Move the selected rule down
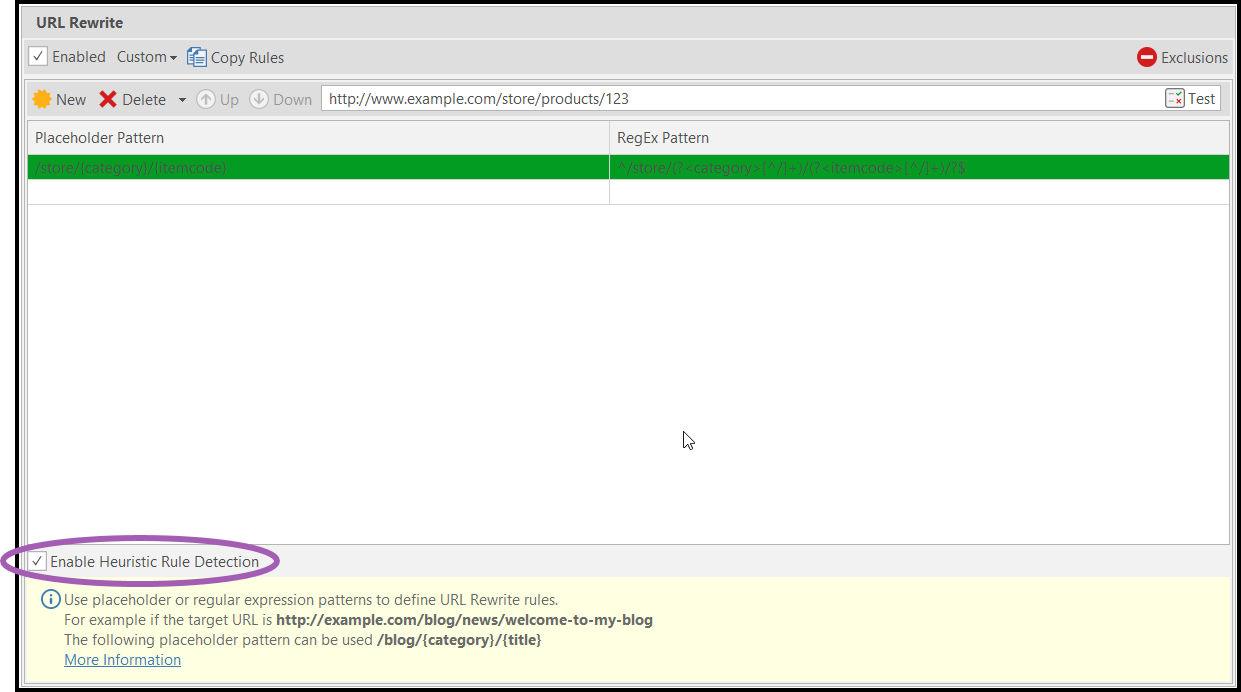This screenshot has width=1241, height=692. [x=281, y=98]
